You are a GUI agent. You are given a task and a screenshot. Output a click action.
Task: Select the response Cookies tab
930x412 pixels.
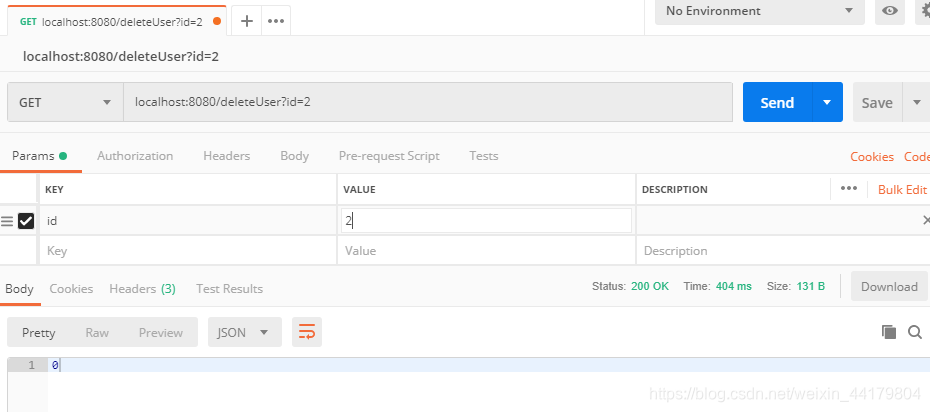coord(71,289)
